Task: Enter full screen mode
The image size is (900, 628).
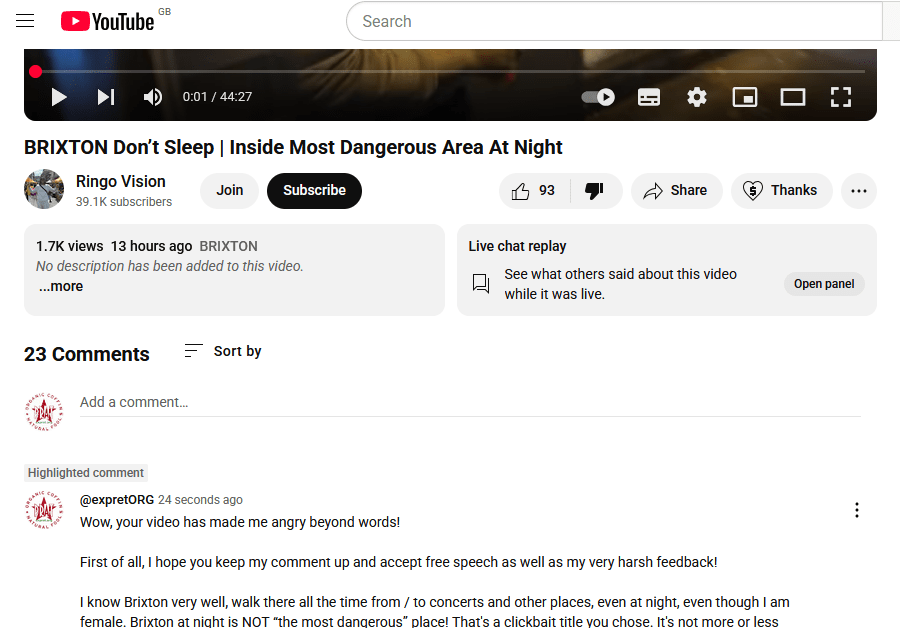Action: click(841, 97)
